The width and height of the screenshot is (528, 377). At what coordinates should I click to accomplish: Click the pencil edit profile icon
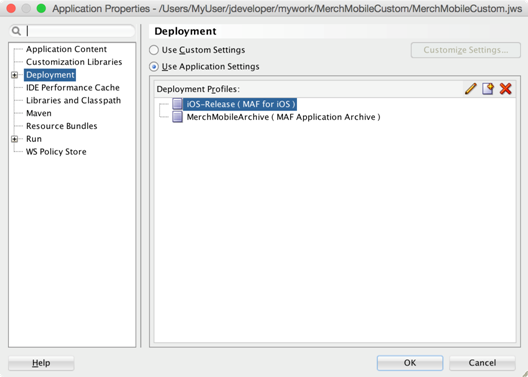click(x=470, y=89)
